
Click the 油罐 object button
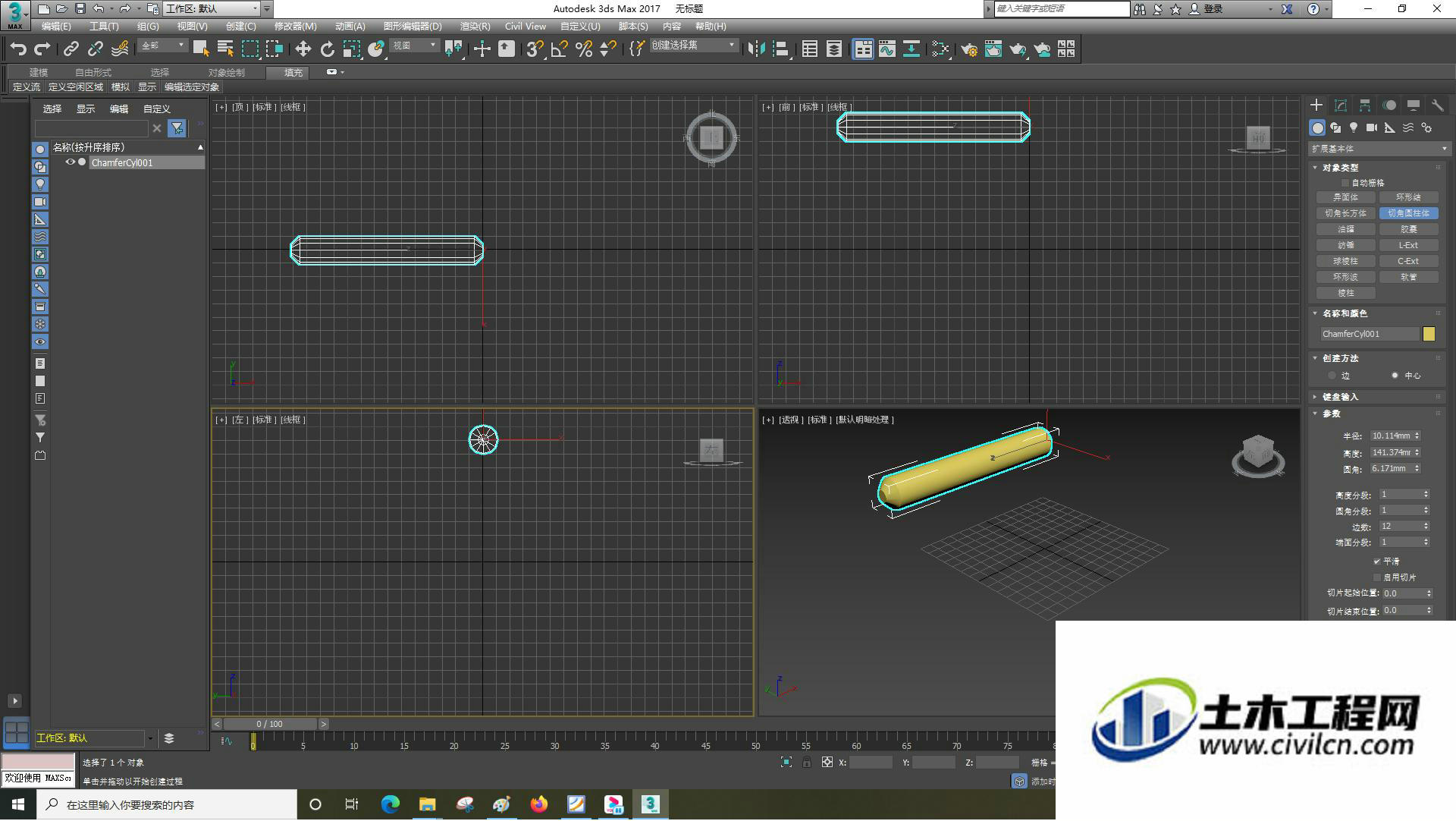(1345, 230)
